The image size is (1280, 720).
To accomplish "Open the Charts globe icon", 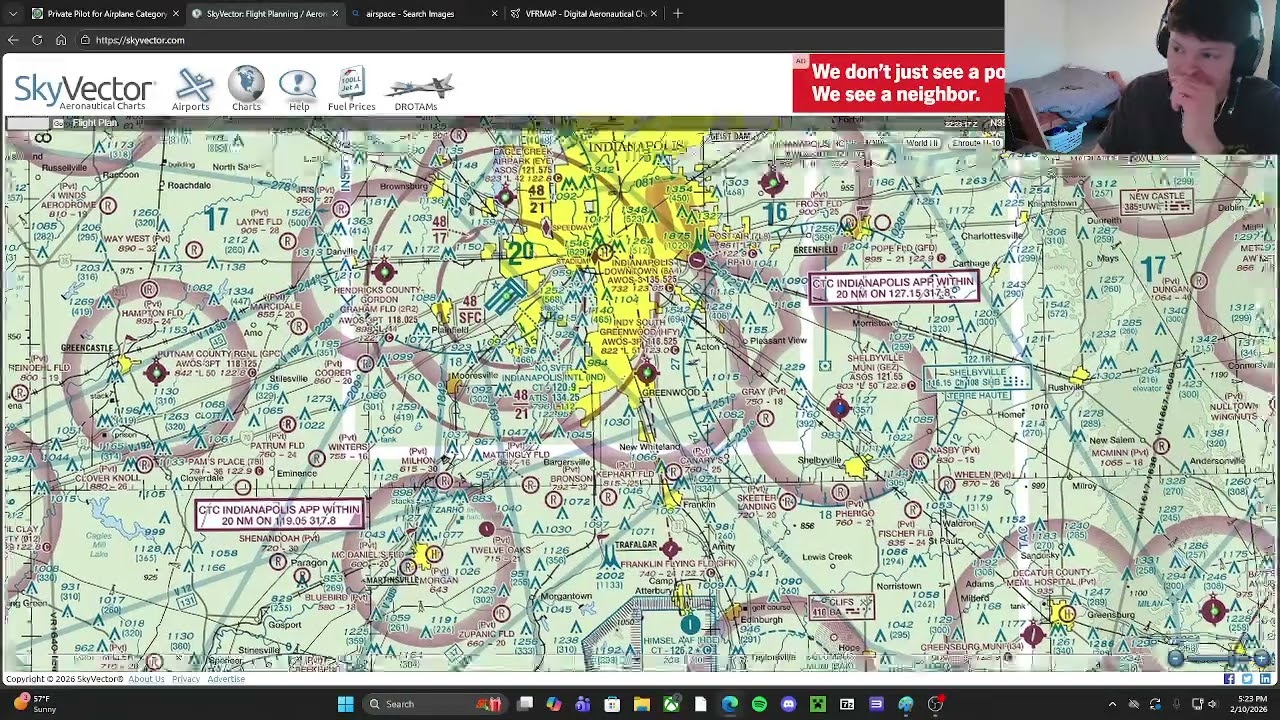I will click(246, 89).
